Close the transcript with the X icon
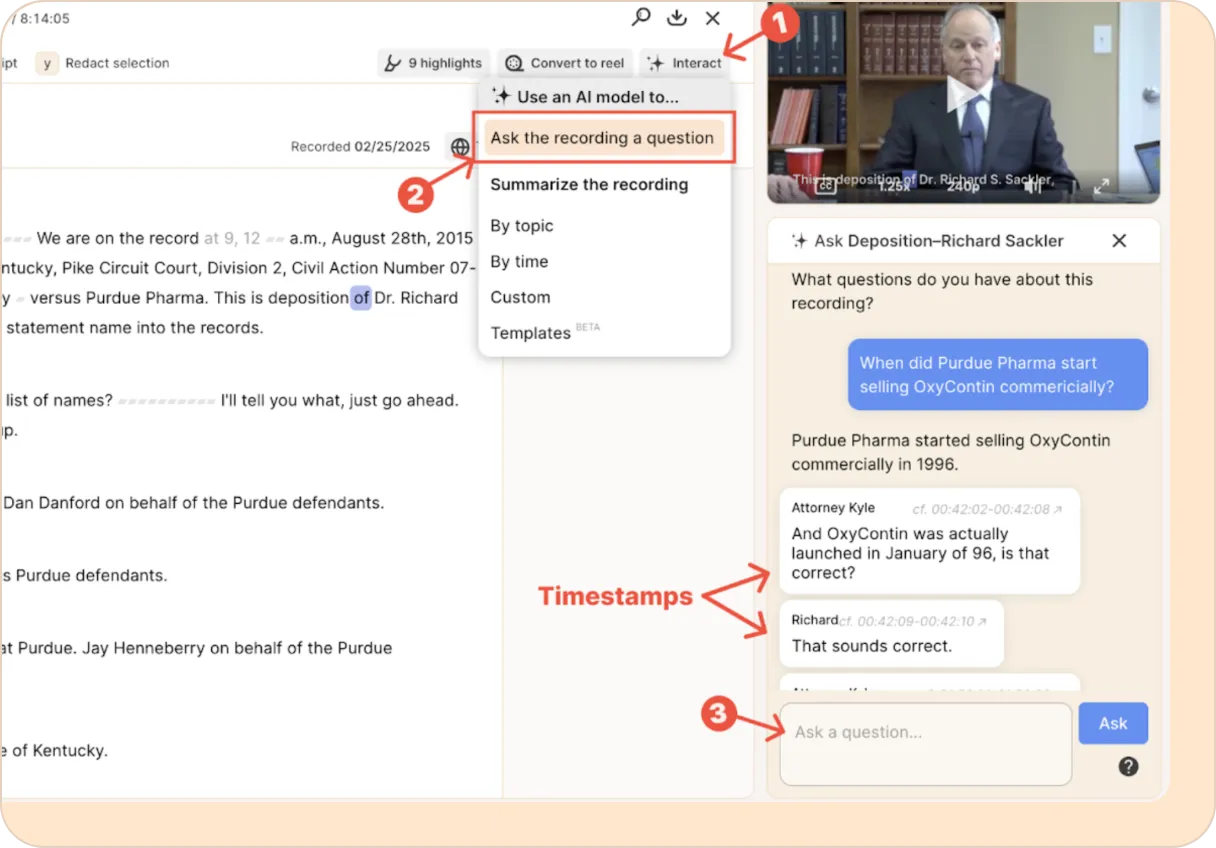Screen dimensions: 1216x848 713,18
